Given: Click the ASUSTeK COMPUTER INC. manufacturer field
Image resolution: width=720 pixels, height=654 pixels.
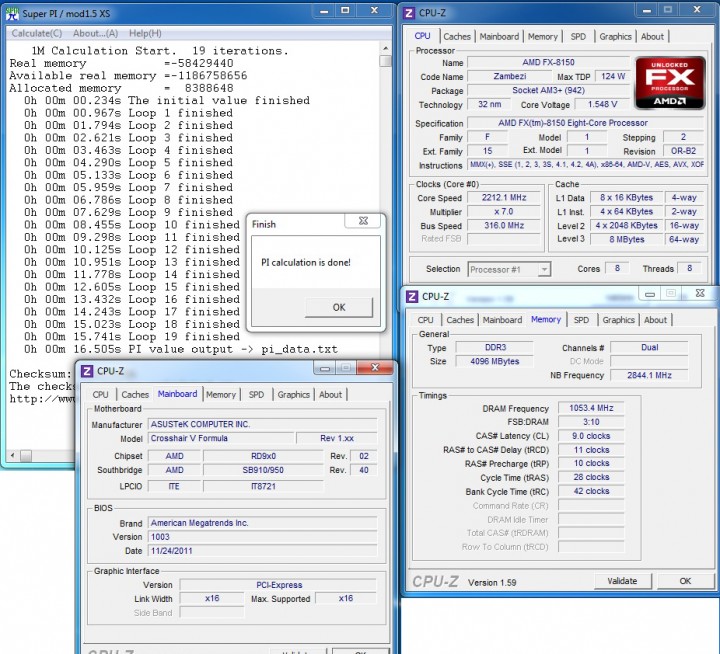Looking at the screenshot, I should click(262, 424).
